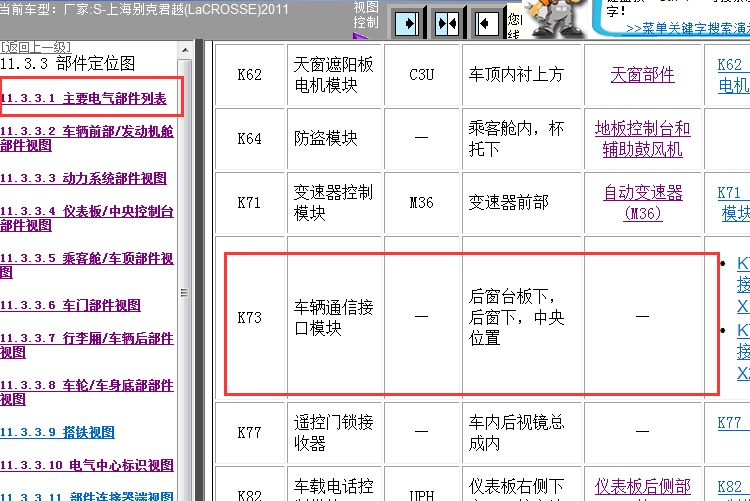
Task: Open 11.3.3.9 搭铁视图
Action: (x=57, y=432)
